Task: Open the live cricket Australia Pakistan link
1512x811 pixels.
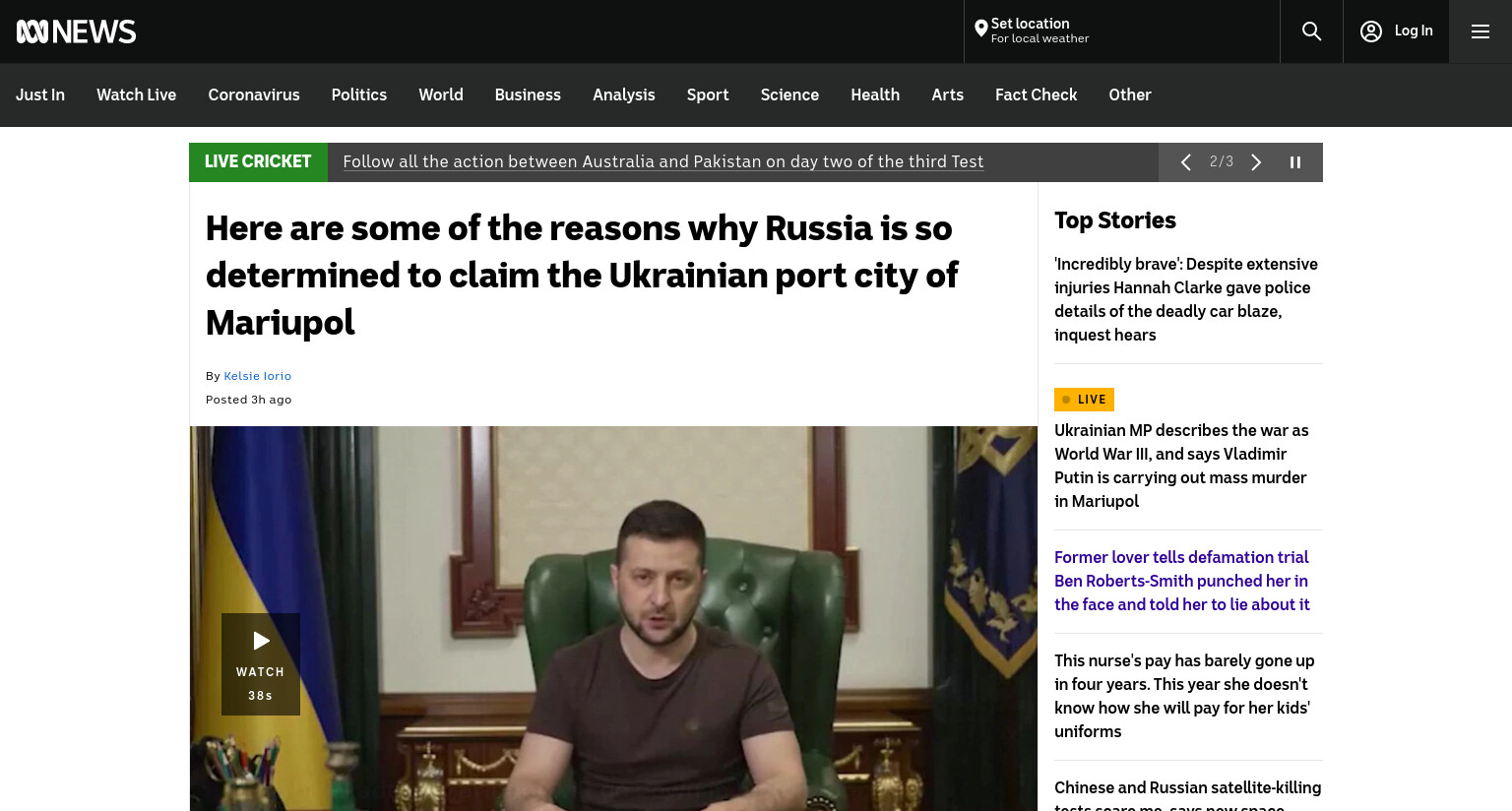Action: pyautogui.click(x=663, y=162)
